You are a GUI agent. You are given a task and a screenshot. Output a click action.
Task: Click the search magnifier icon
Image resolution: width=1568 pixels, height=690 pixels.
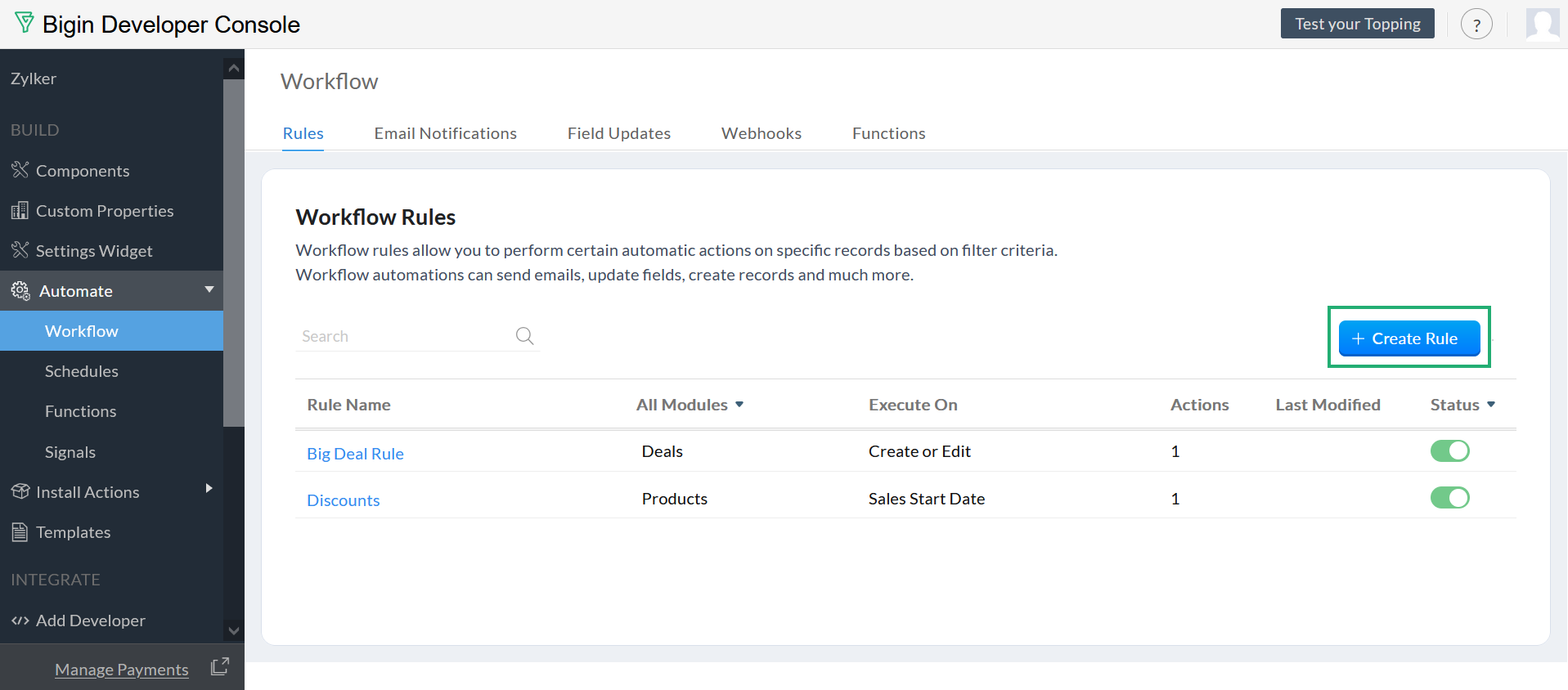[x=525, y=336]
